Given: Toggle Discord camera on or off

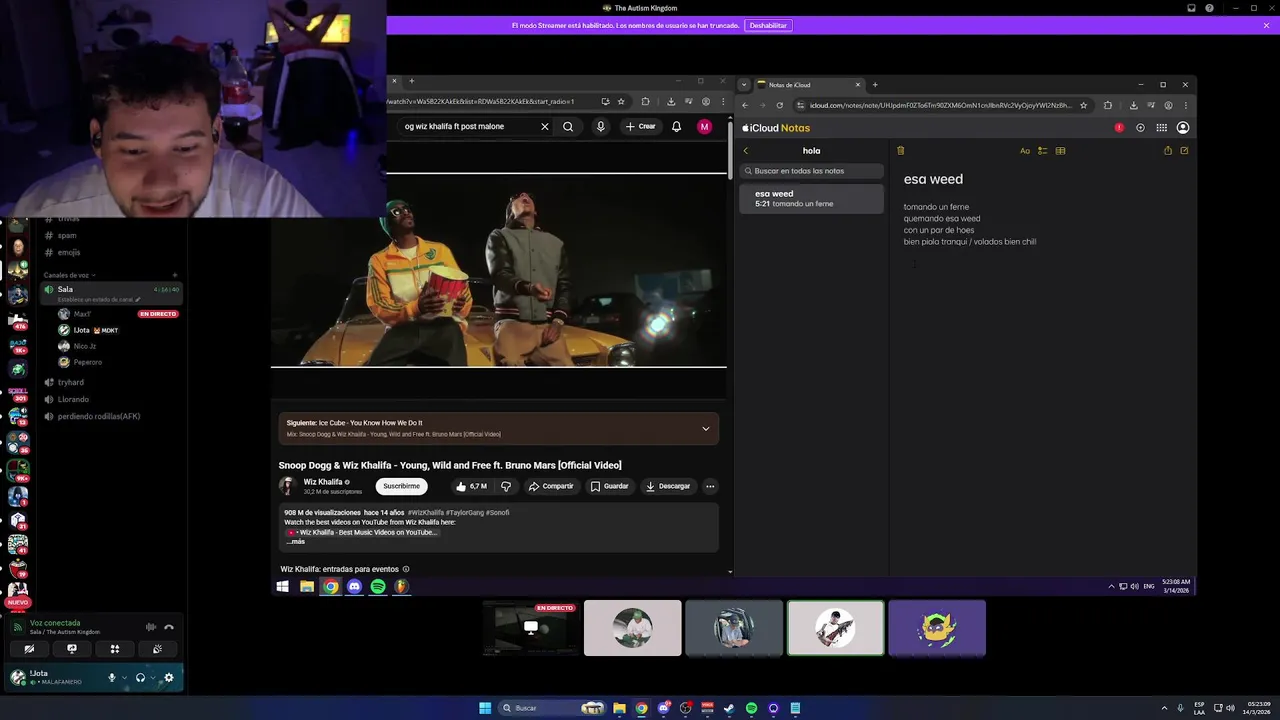Looking at the screenshot, I should (29, 649).
